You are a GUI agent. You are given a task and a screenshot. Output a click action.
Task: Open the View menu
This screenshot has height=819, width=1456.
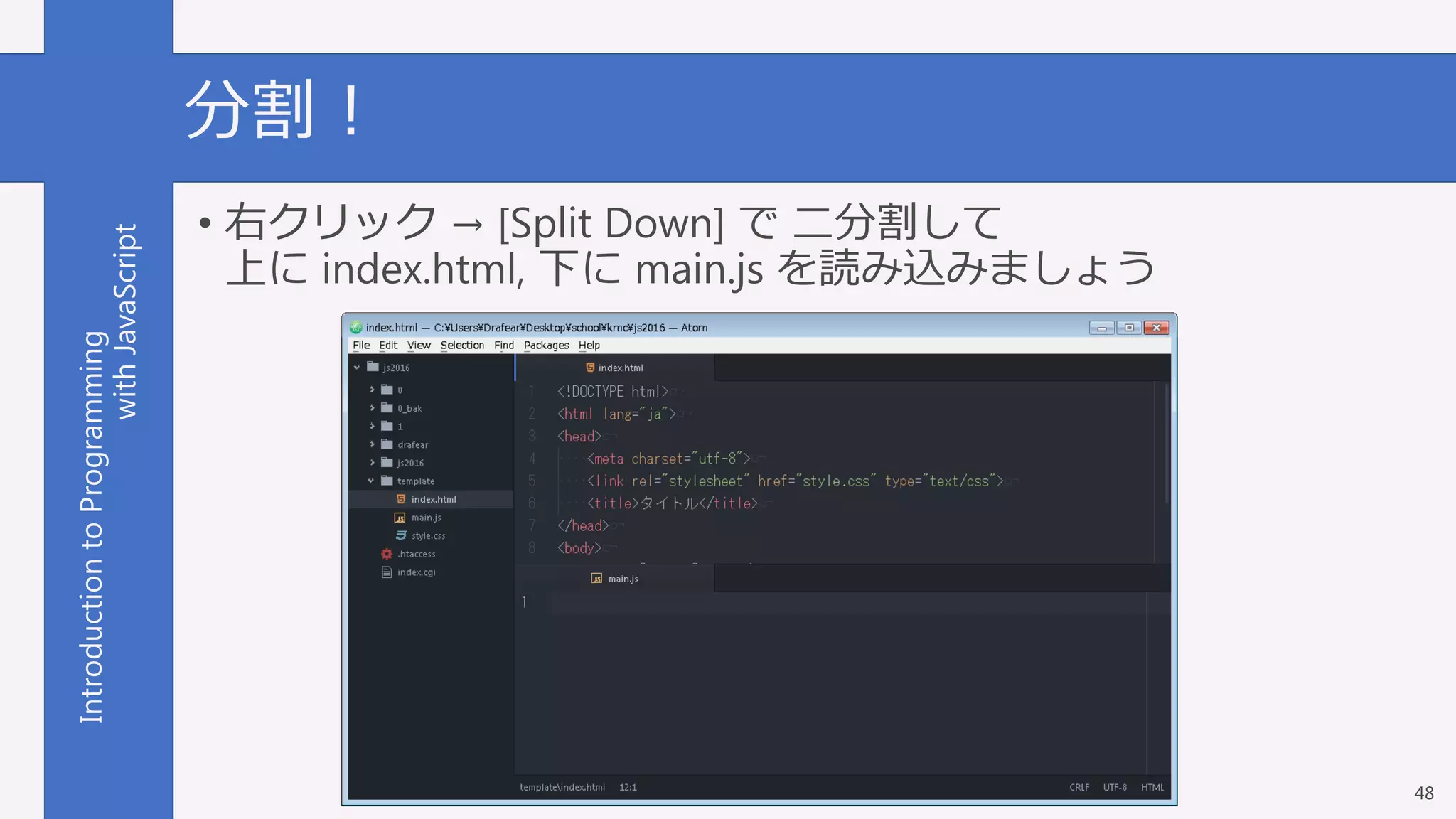click(419, 346)
